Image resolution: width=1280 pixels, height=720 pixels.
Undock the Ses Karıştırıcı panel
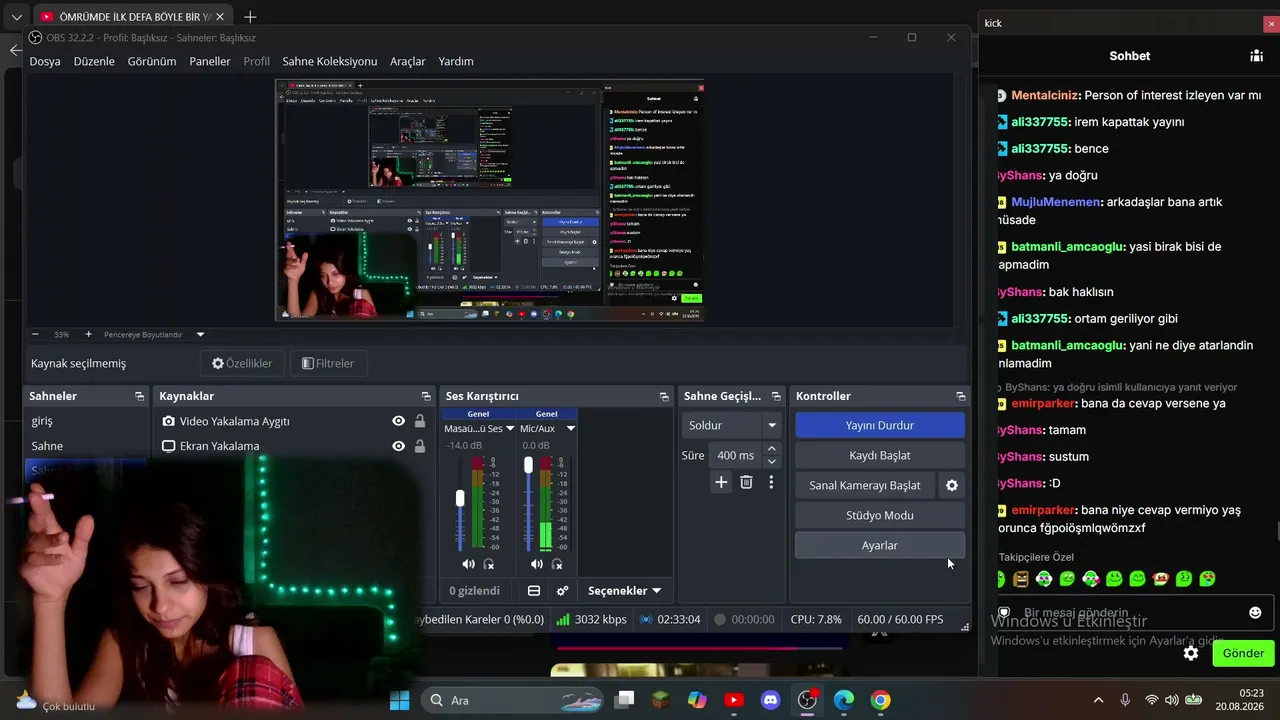pos(664,397)
